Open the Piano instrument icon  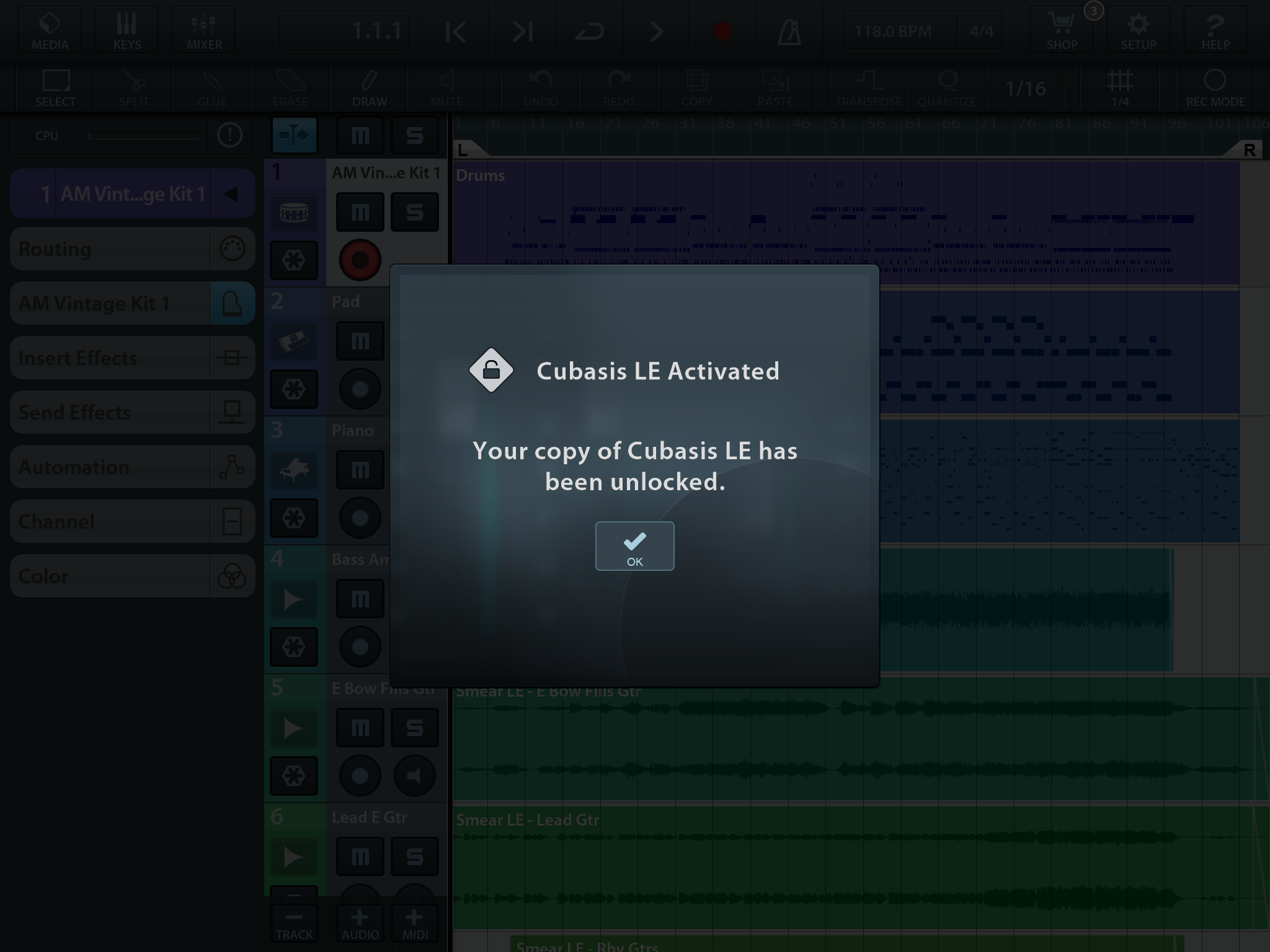294,470
